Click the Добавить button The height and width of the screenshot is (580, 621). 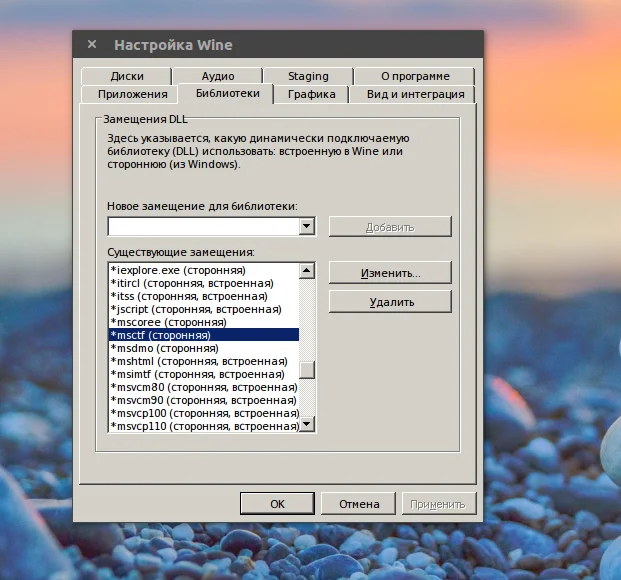pos(390,227)
